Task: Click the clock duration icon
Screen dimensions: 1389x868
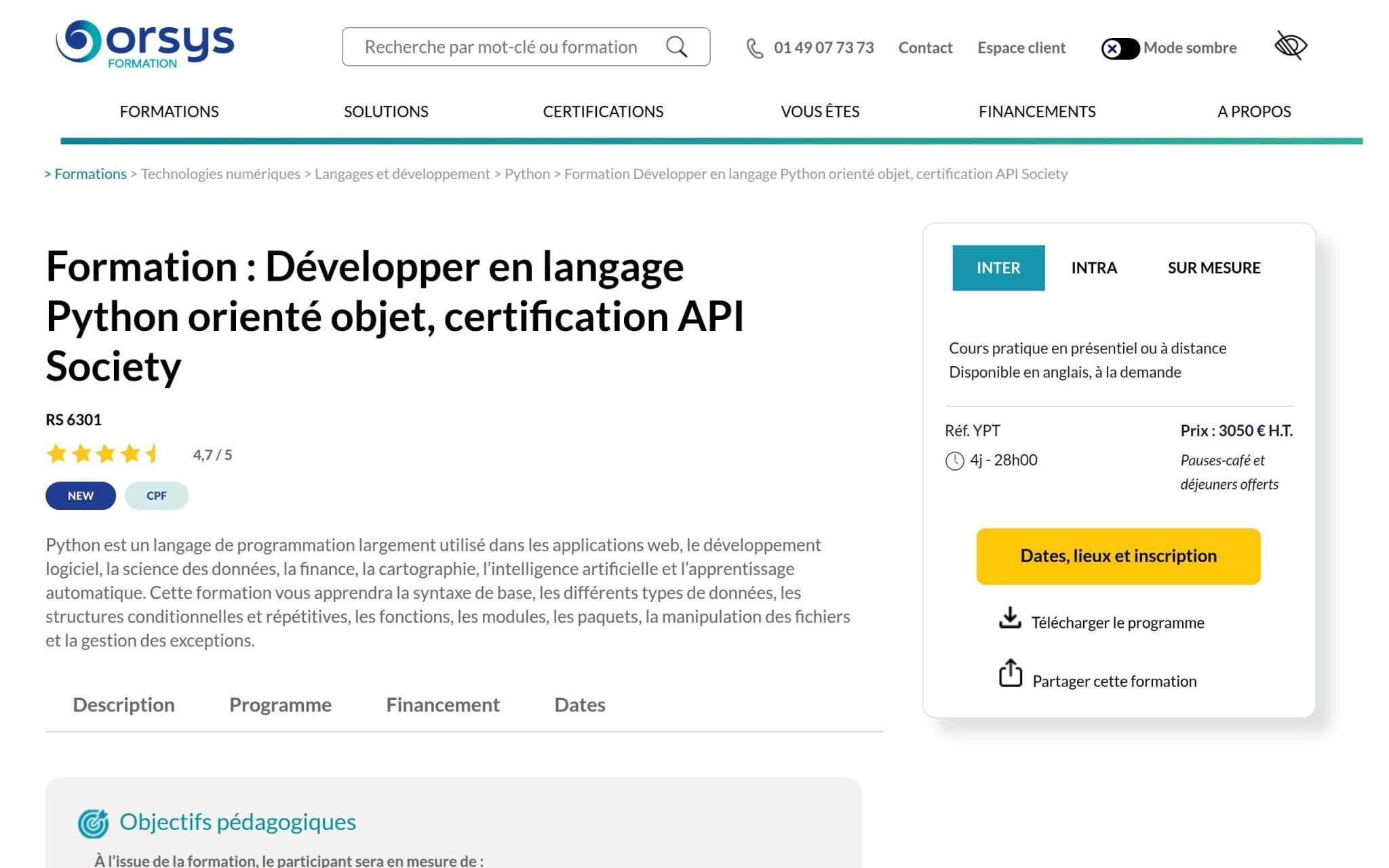Action: coord(954,461)
